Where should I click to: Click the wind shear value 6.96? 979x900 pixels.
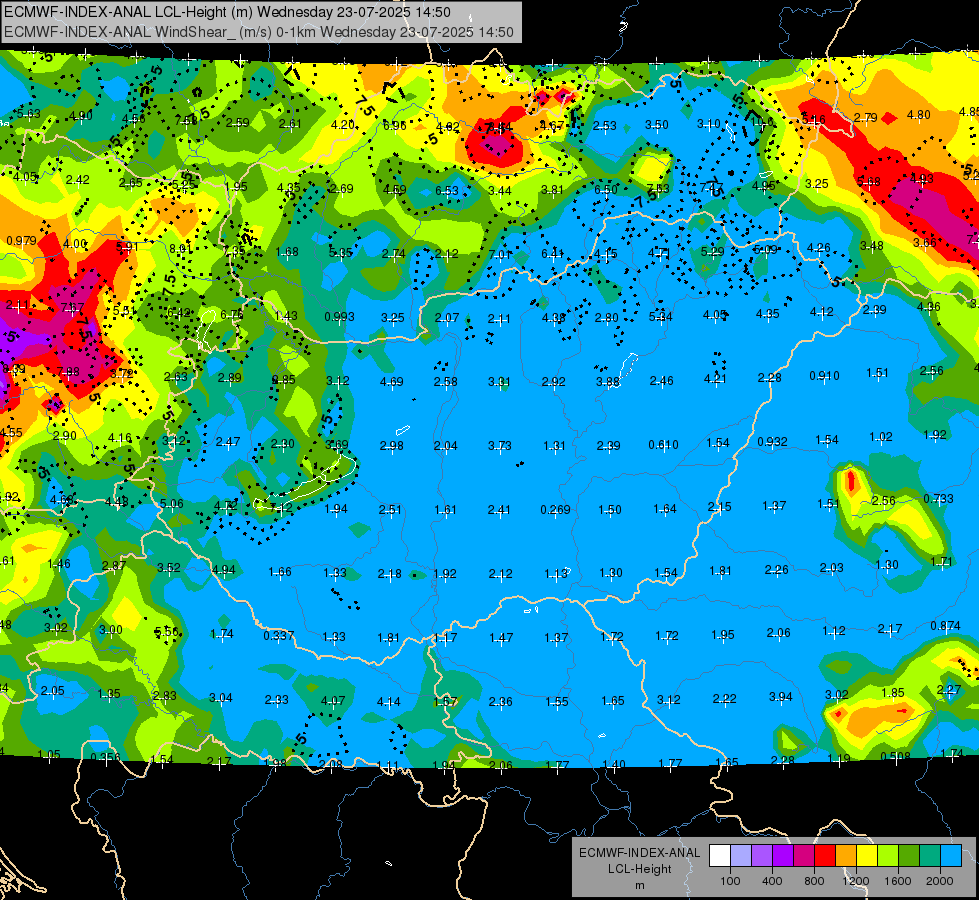(x=394, y=126)
